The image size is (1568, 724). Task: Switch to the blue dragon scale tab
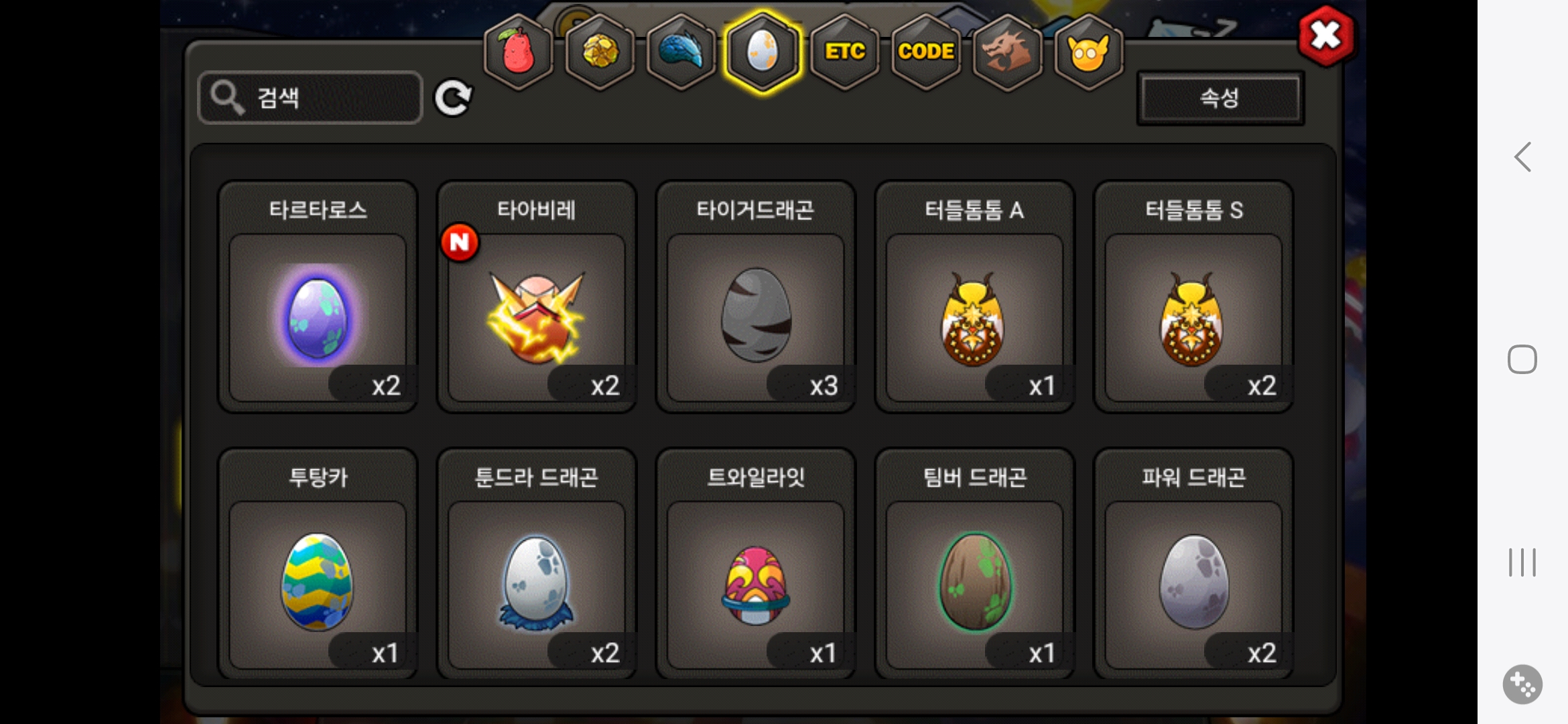[681, 52]
